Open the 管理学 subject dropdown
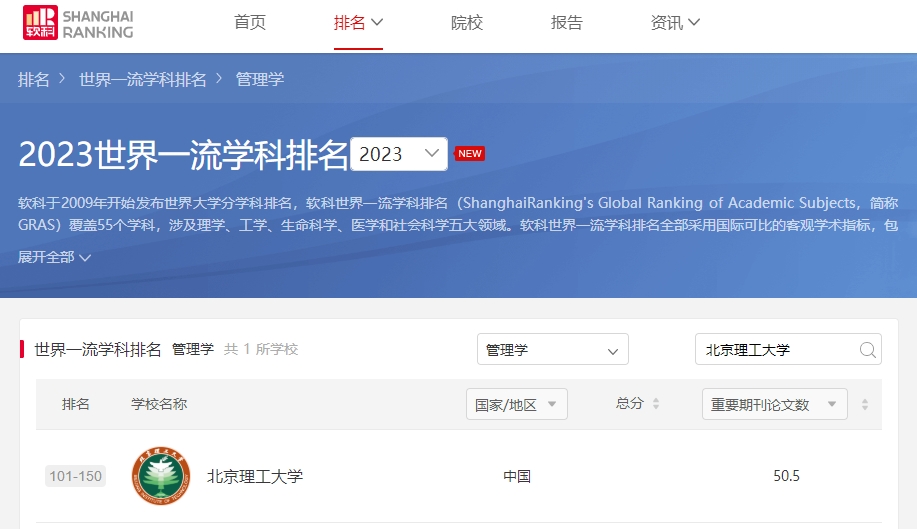This screenshot has height=529, width=917. coord(552,350)
